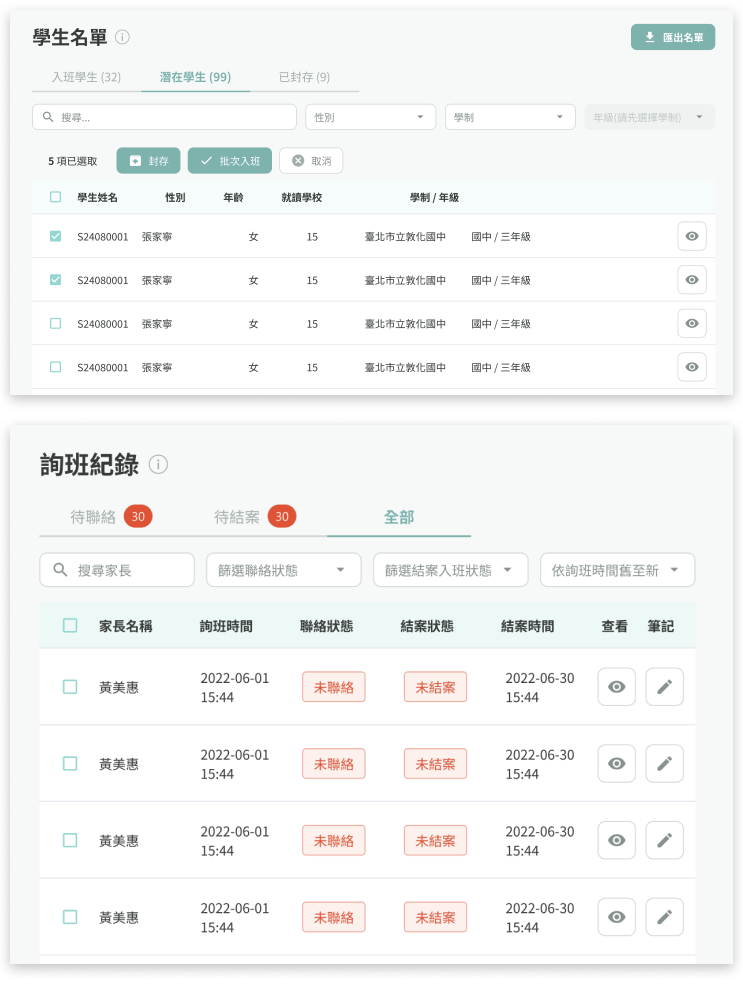743x984 pixels.
Task: Click the 30 badge next to 待結案
Action: click(x=282, y=516)
